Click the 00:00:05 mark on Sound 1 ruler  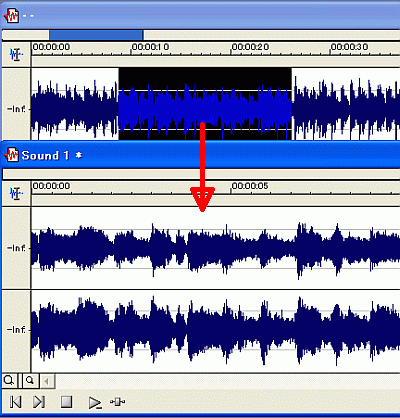coord(250,186)
